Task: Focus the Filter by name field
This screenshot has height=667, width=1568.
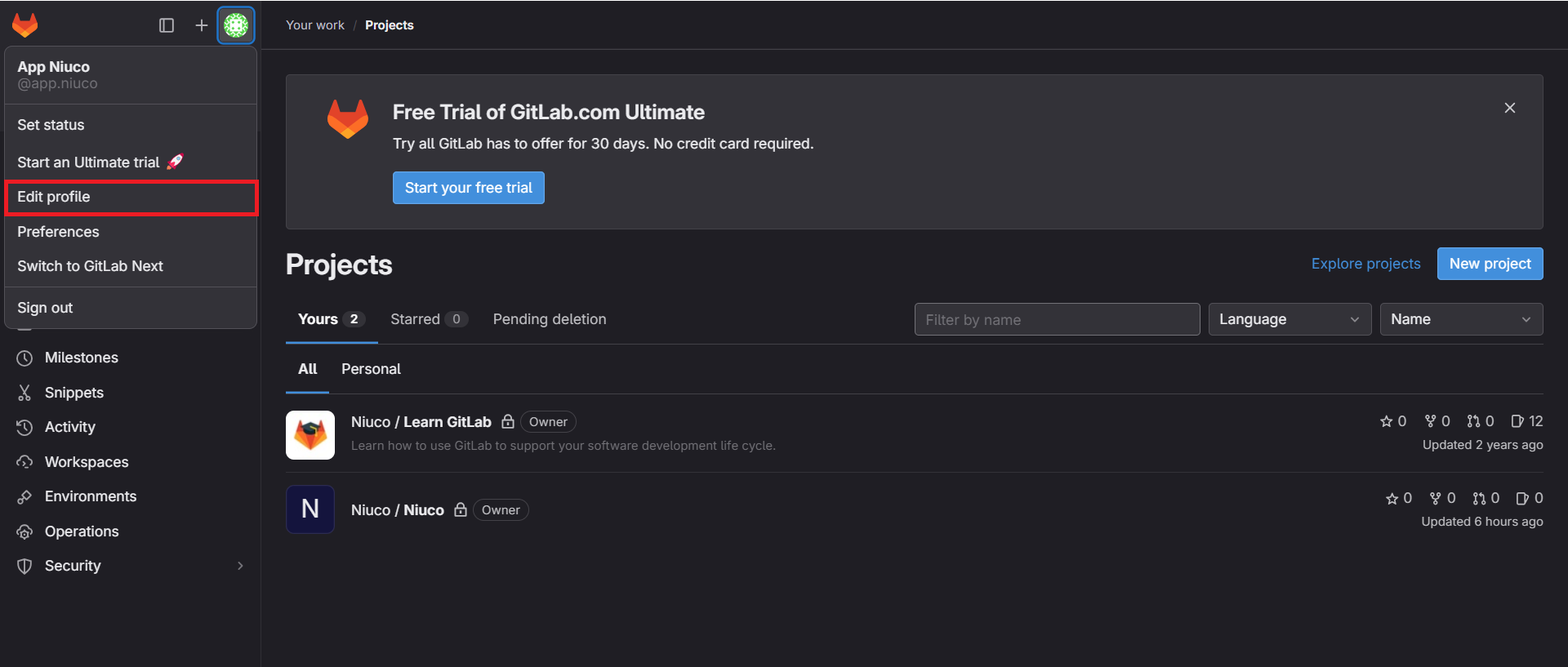Action: 1058,319
